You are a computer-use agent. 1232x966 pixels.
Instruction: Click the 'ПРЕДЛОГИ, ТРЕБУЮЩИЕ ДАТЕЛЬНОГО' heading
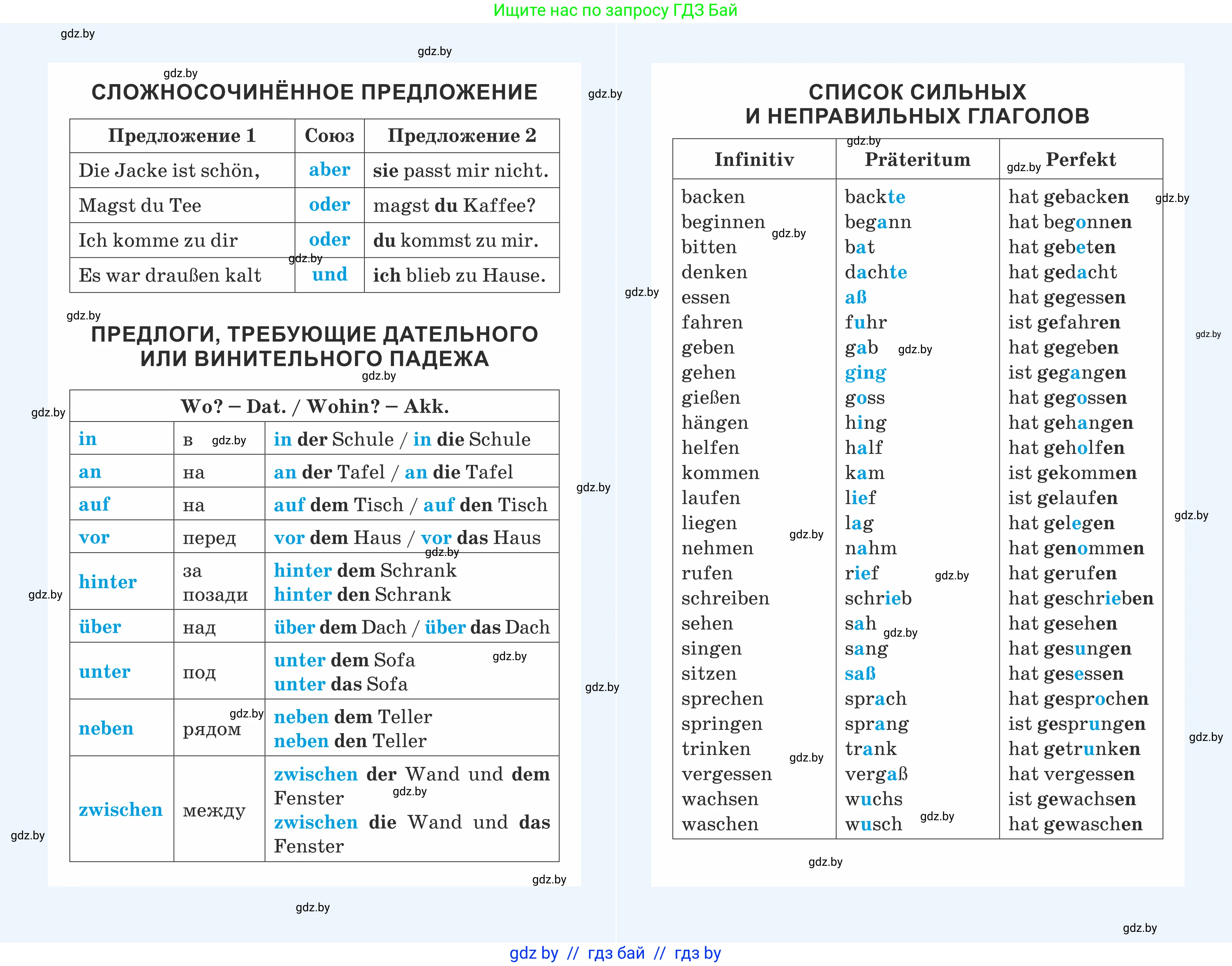314,334
